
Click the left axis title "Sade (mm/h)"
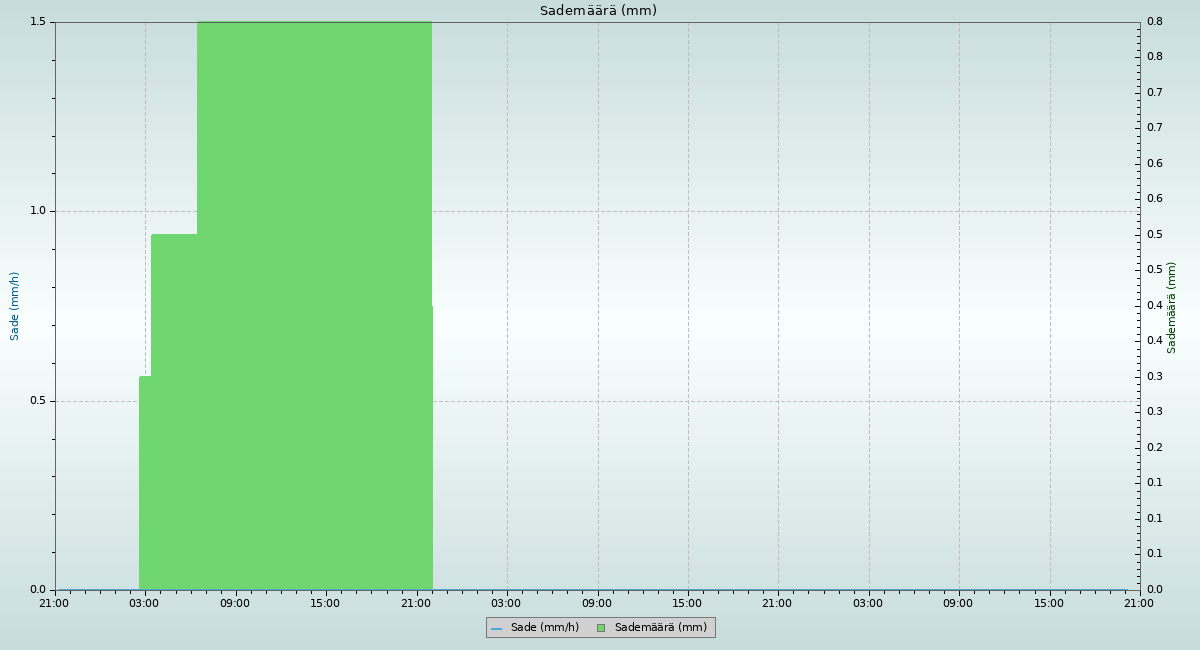tap(15, 306)
